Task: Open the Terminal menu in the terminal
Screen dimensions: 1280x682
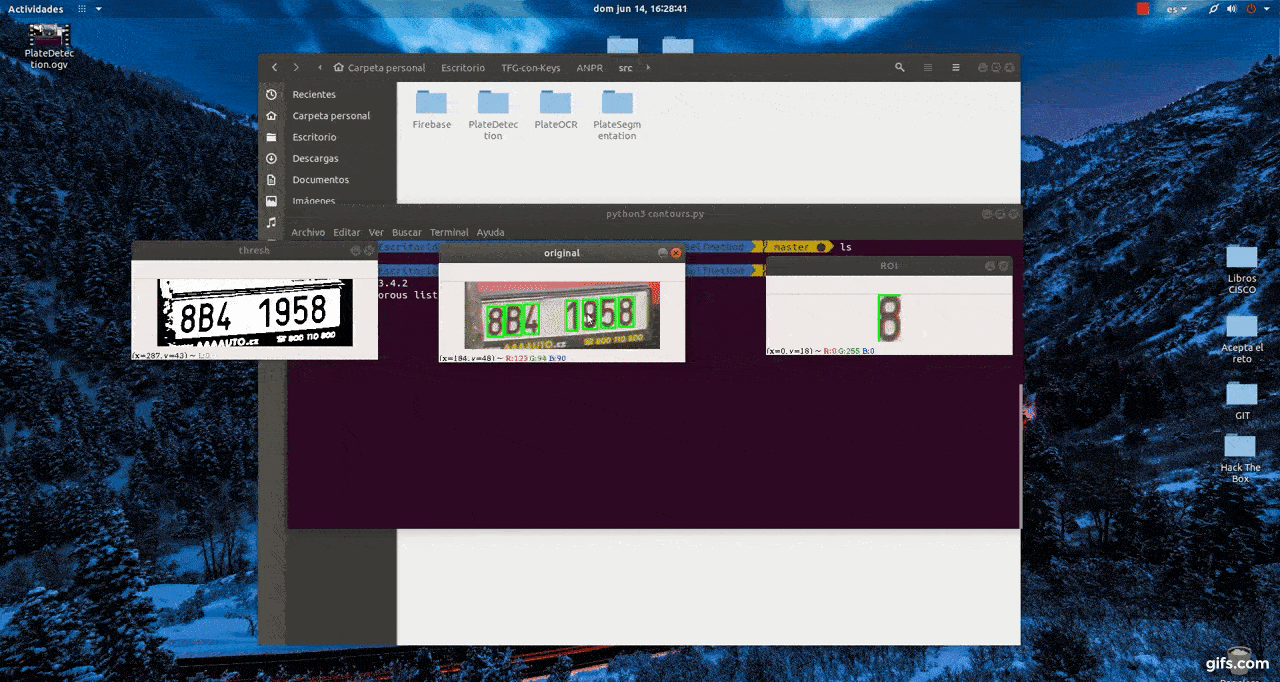Action: [449, 232]
